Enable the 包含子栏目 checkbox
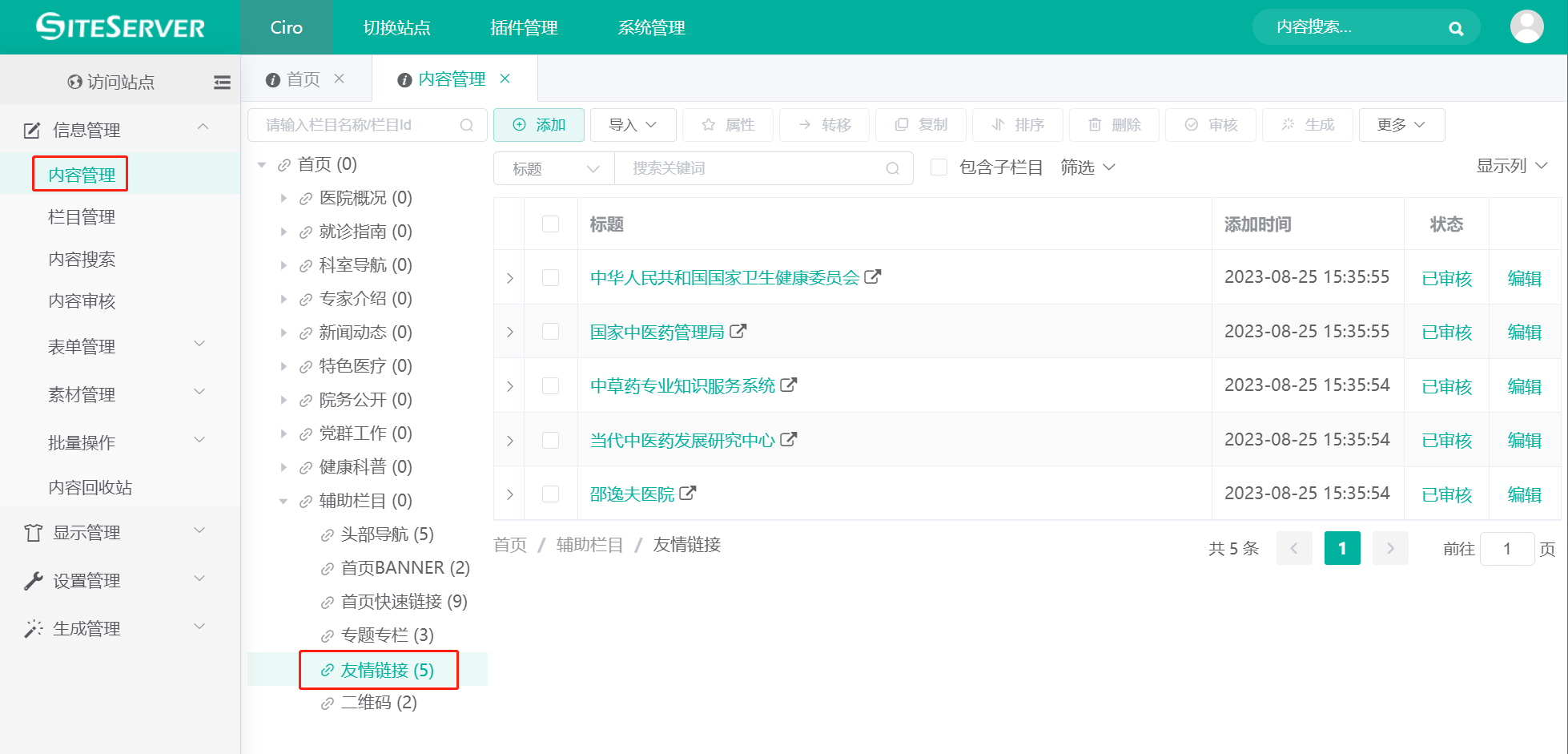Screen dimensions: 1568x754 pos(939,167)
